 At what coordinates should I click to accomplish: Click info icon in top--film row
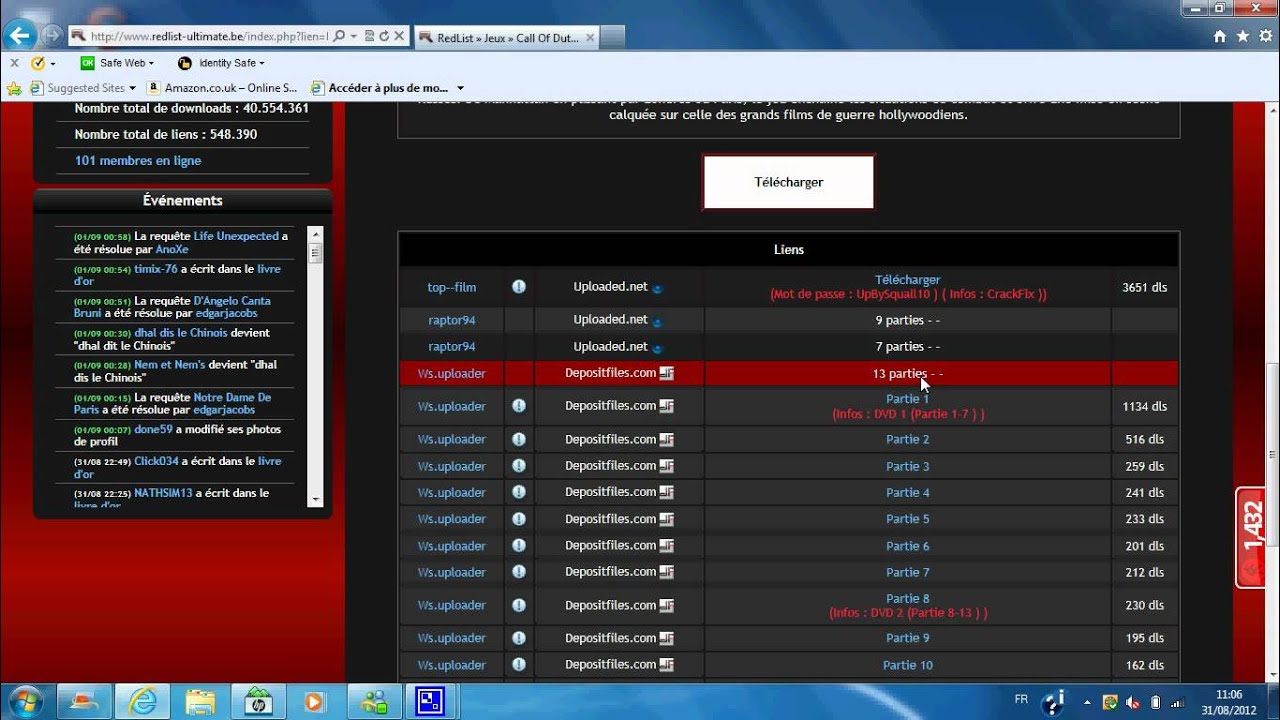(x=519, y=286)
